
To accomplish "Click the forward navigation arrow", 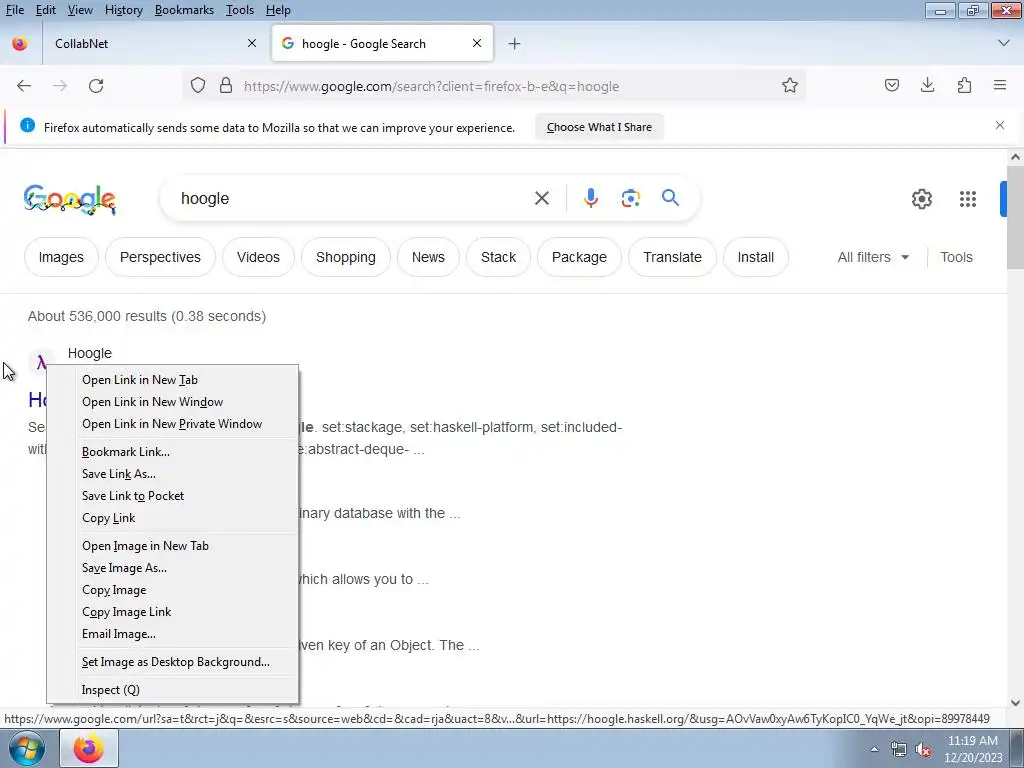I will pyautogui.click(x=60, y=86).
